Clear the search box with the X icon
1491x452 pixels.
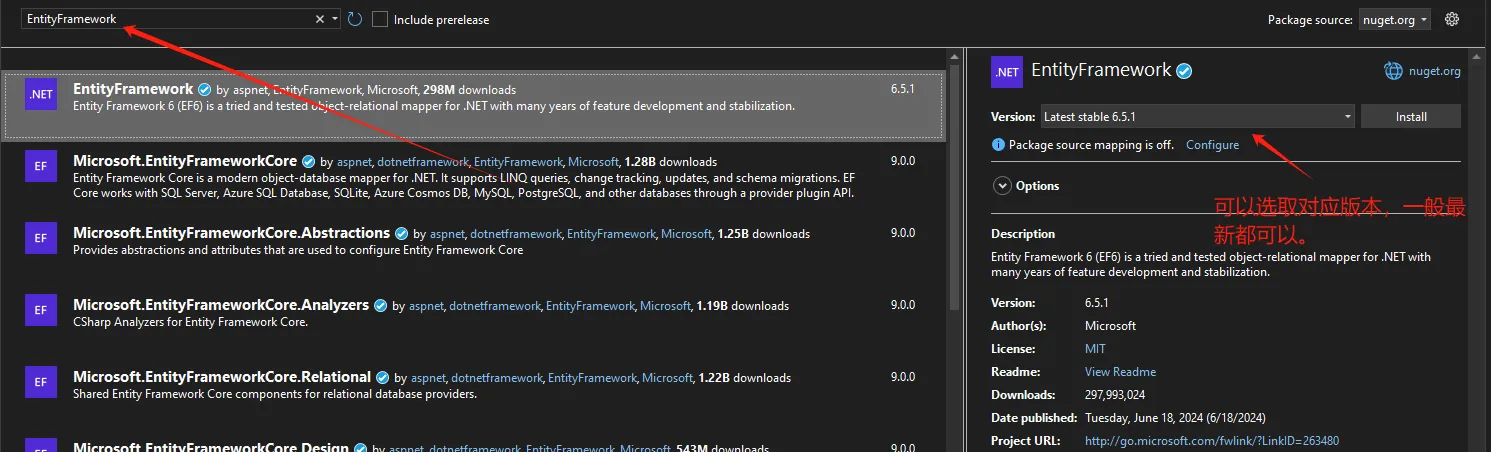[x=320, y=19]
